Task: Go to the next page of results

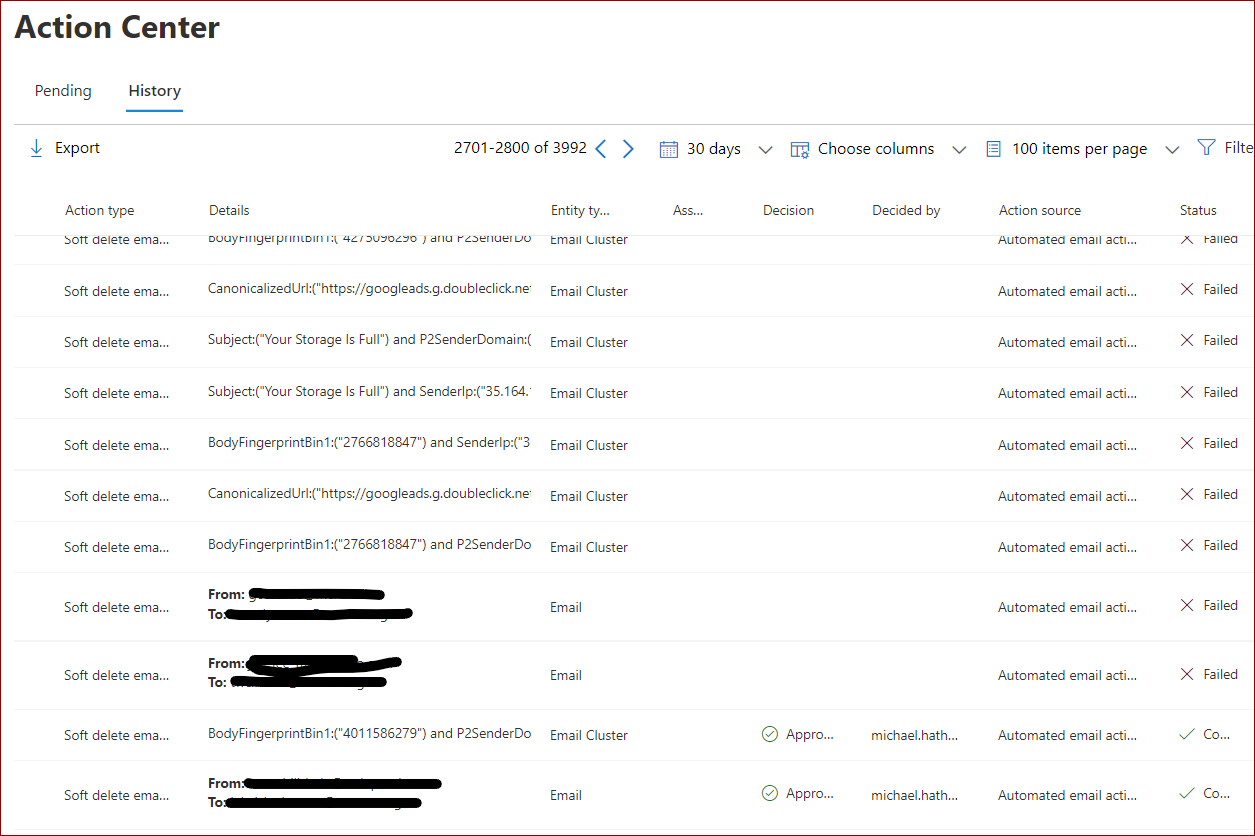Action: click(628, 148)
